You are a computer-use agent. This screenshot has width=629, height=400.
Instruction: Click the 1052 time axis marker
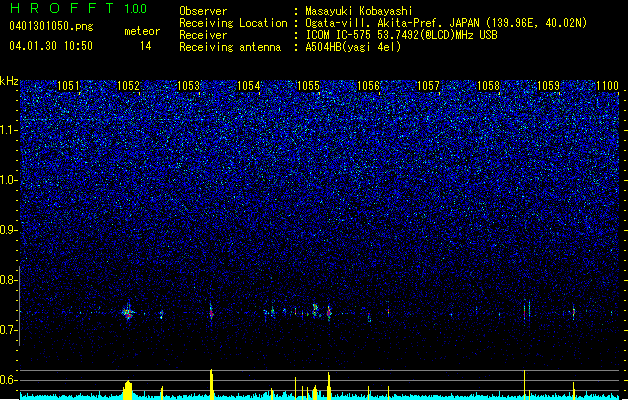[128, 86]
